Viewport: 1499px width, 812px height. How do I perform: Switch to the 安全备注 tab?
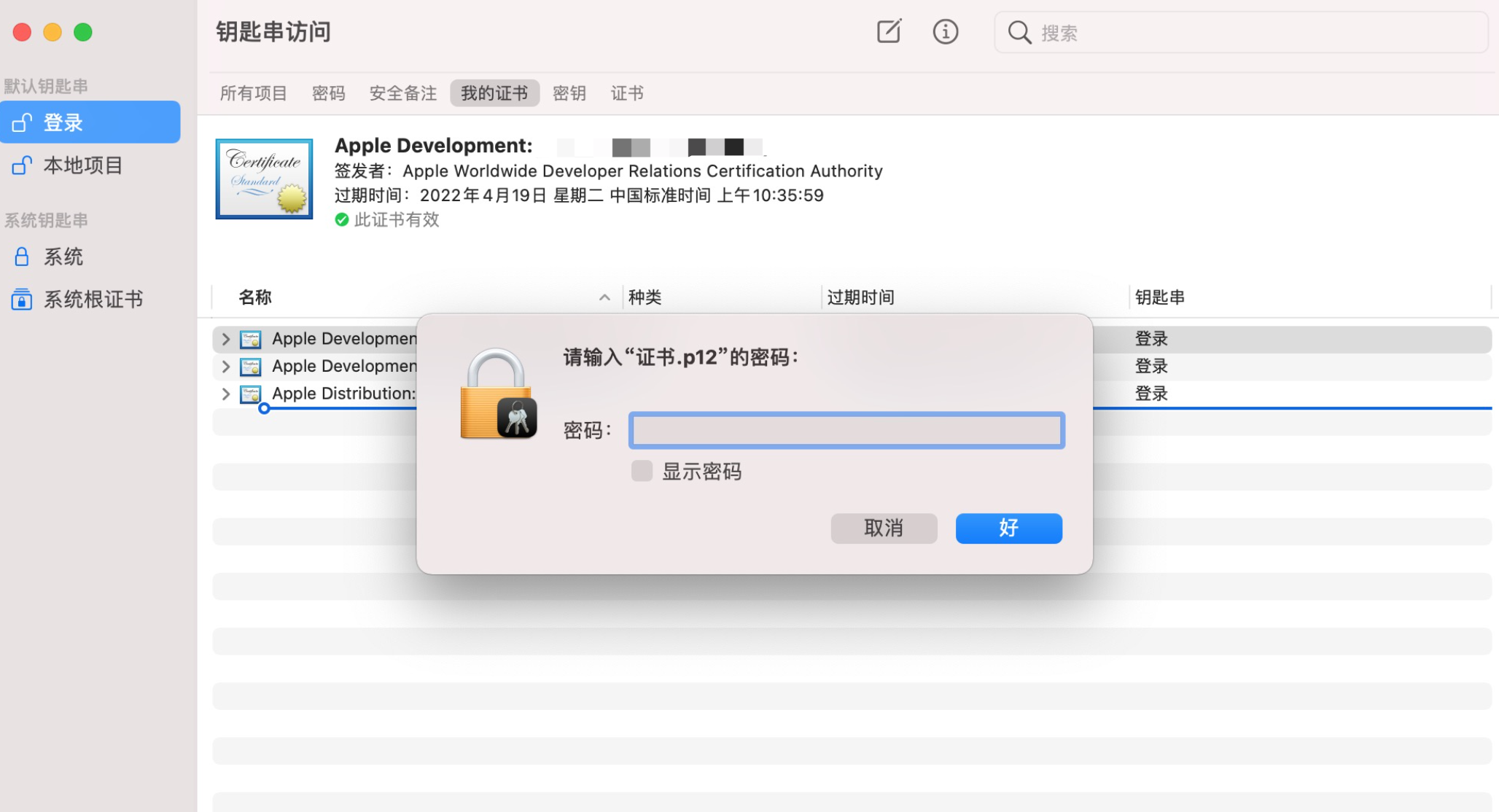(402, 93)
